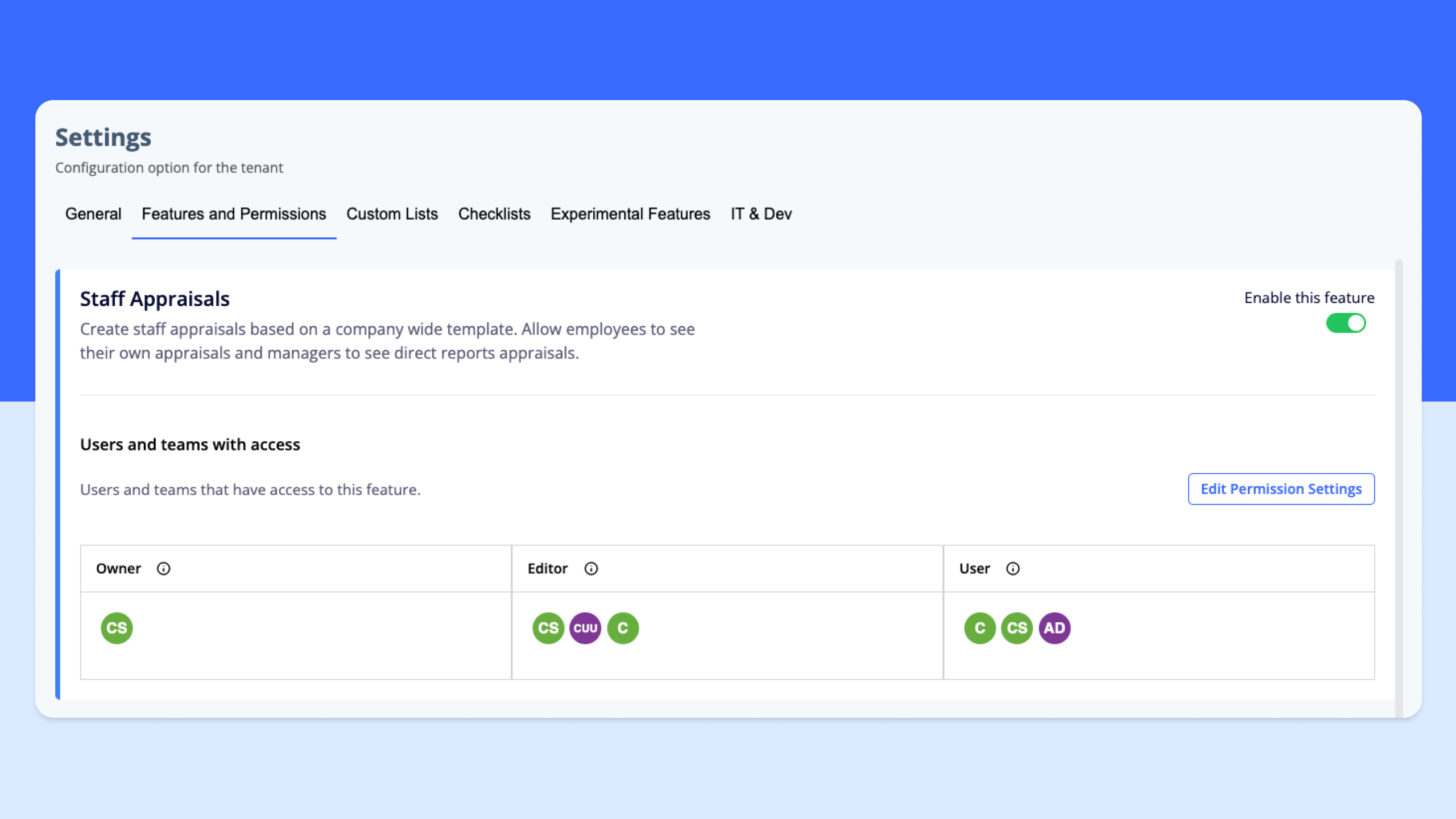Click the C avatar in User column
Image resolution: width=1456 pixels, height=819 pixels.
(979, 628)
